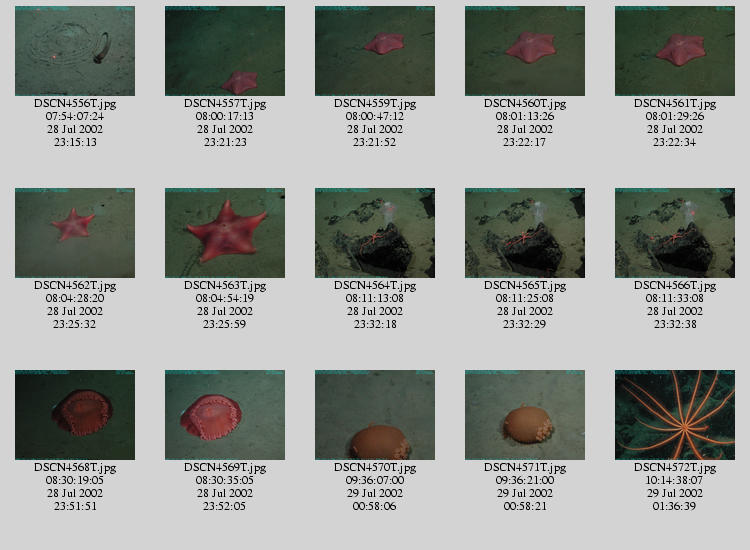Open the orange blob thumbnail DSCN4570T.jpg
The height and width of the screenshot is (550, 750).
(x=375, y=415)
